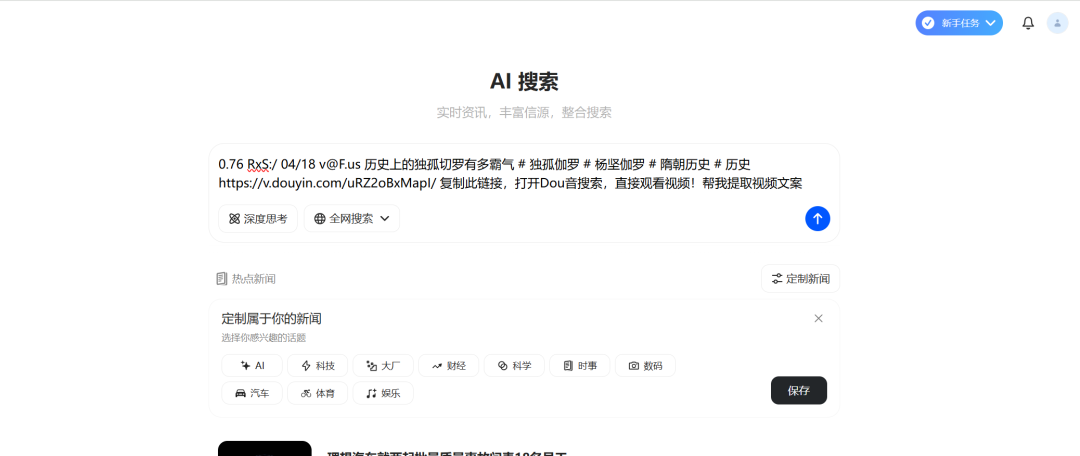Open the news article thumbnail
Screen dimensions: 1080x456
[264, 448]
